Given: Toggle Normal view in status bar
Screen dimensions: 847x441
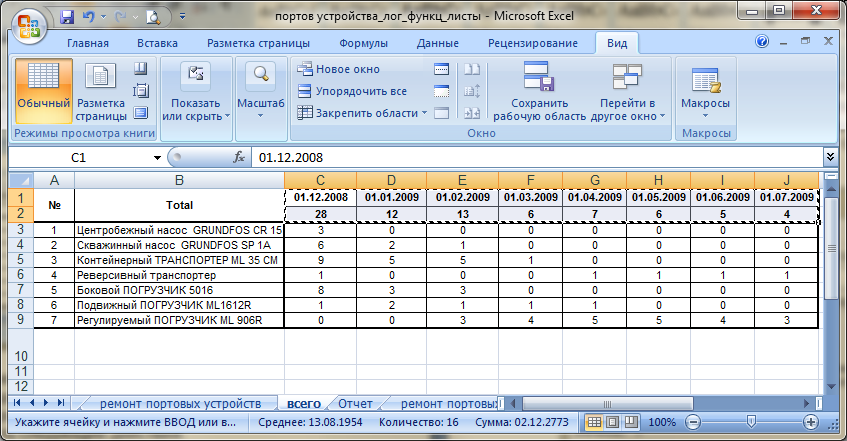Looking at the screenshot, I should pos(594,422).
